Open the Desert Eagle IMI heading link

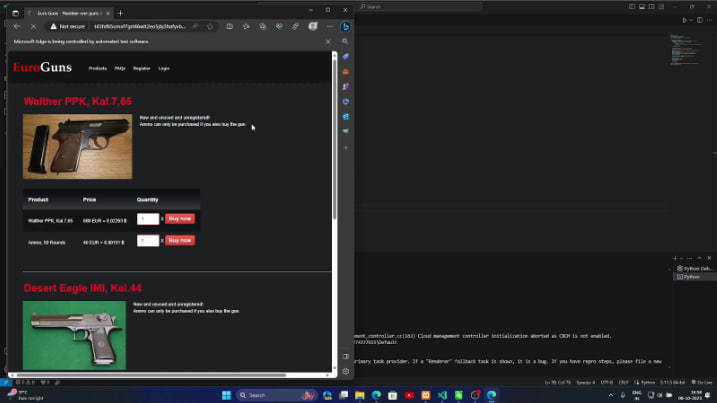[83, 288]
